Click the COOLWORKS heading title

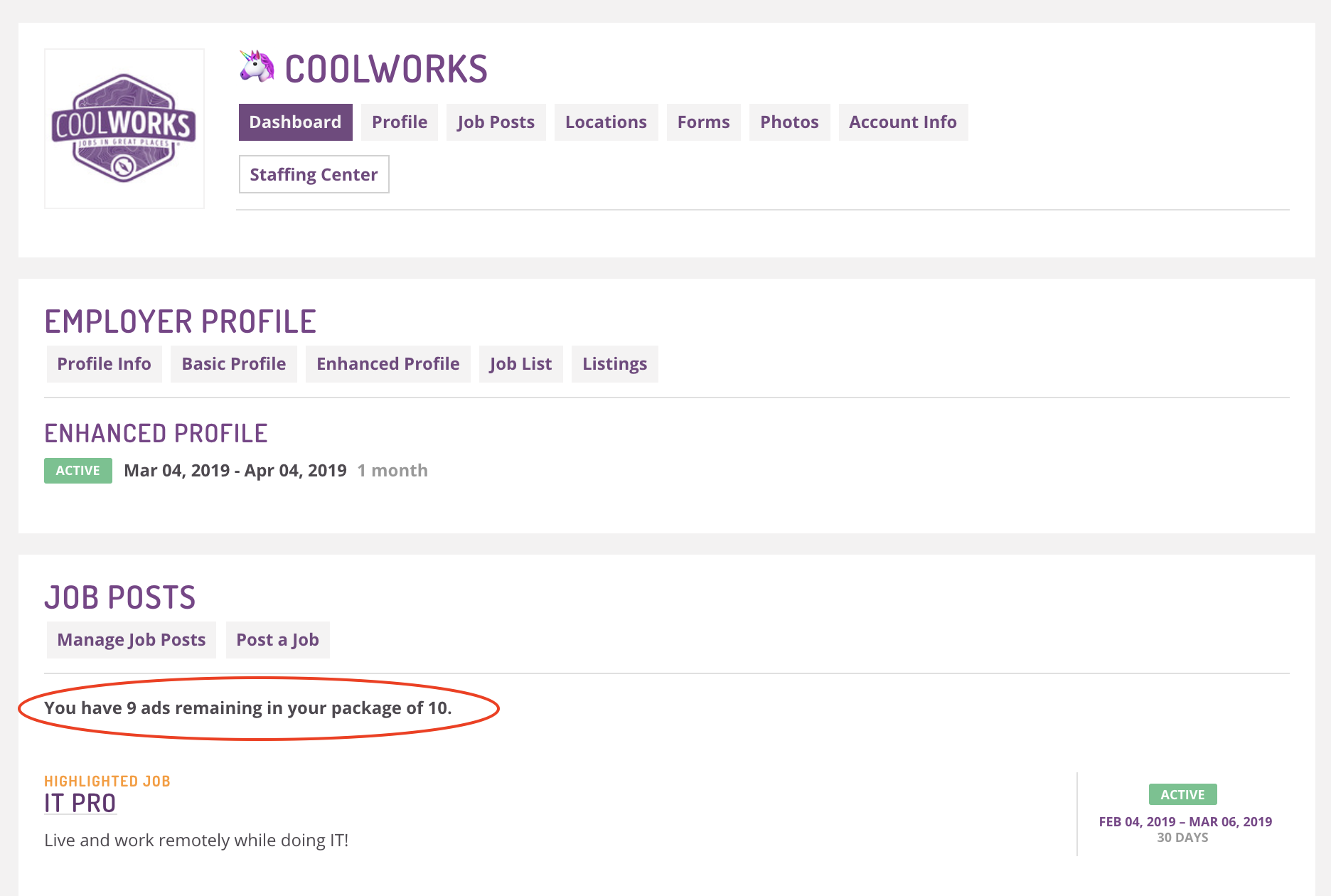pos(386,69)
